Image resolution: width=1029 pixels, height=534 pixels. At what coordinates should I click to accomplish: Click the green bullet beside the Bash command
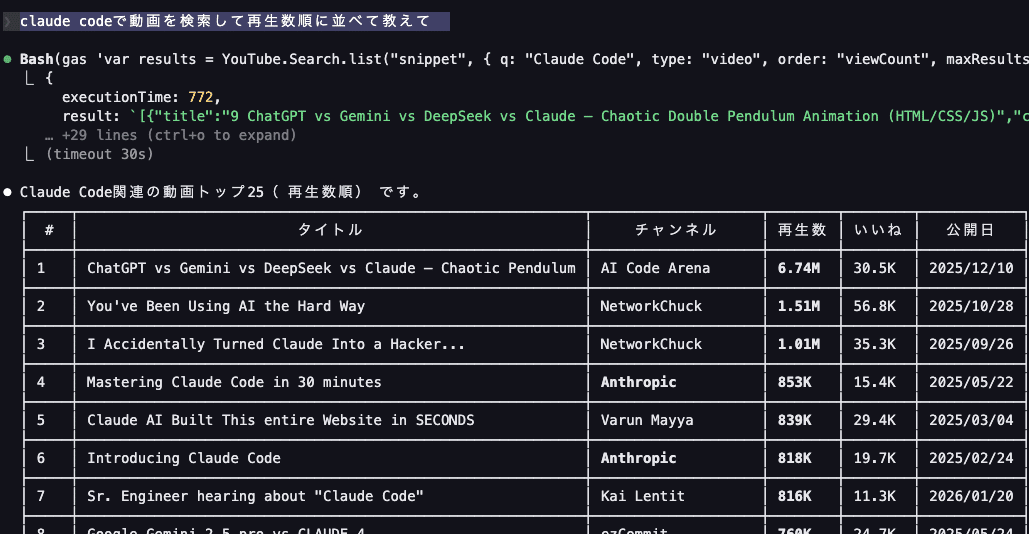(8, 59)
